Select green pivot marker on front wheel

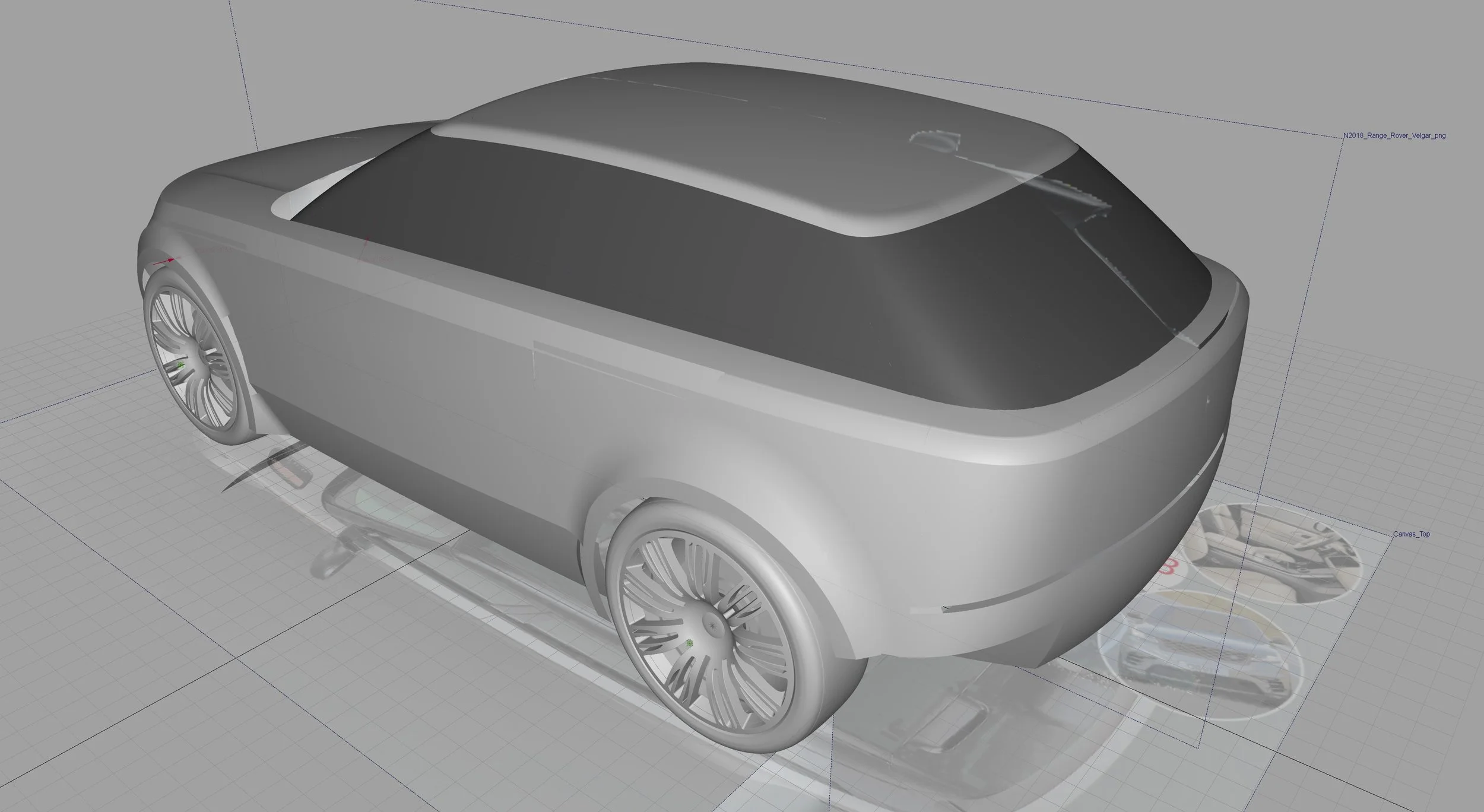(x=181, y=365)
